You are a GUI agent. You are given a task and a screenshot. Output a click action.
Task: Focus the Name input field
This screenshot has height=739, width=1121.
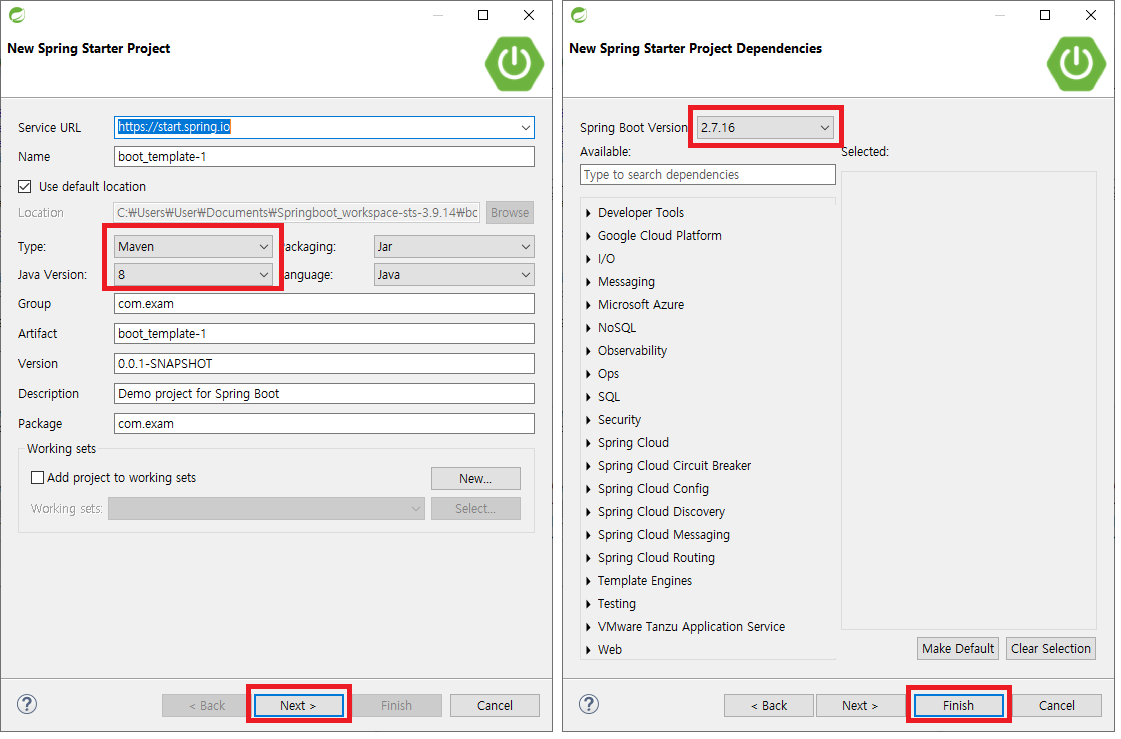326,157
